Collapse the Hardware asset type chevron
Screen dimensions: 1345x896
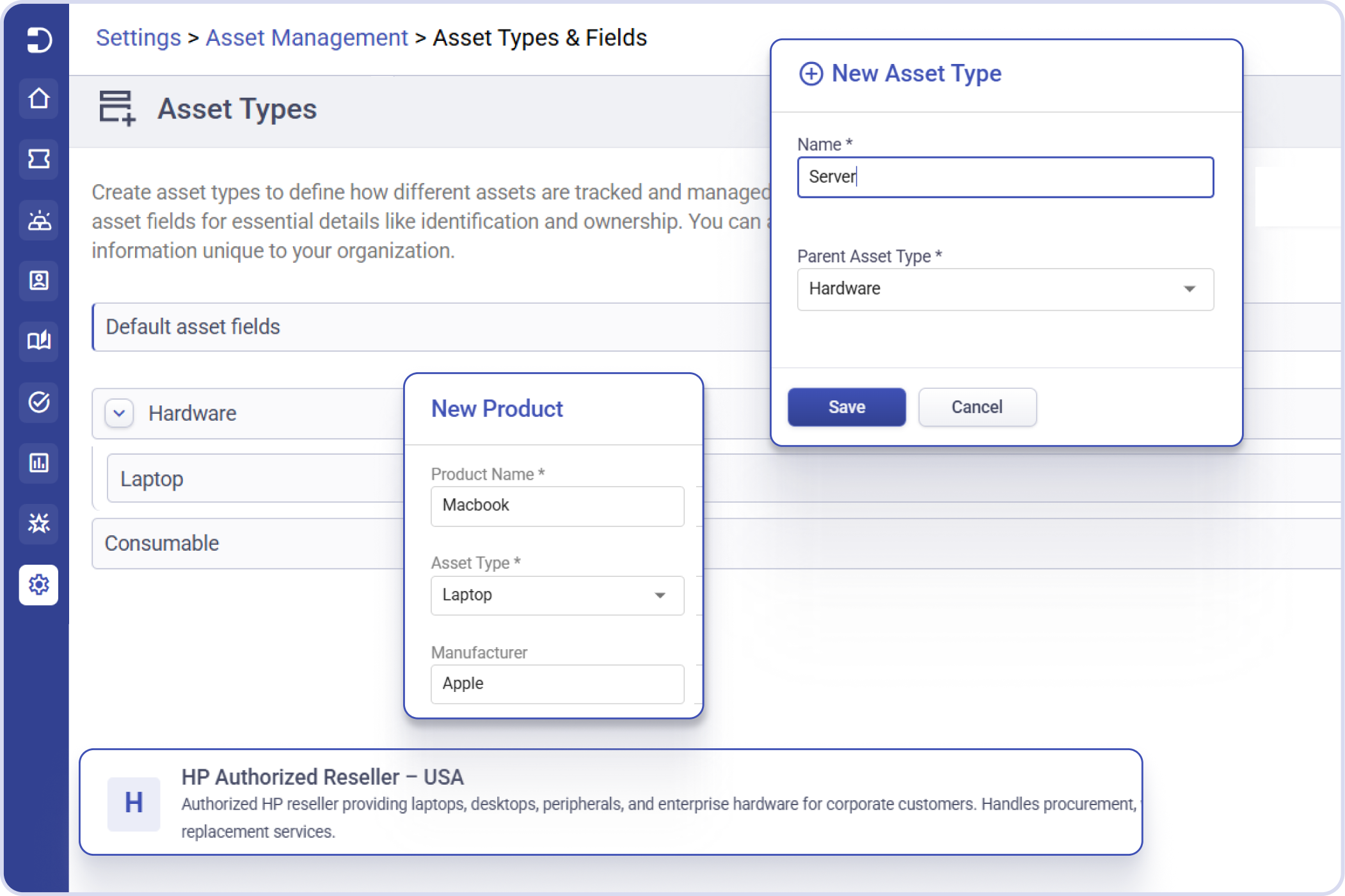tap(119, 413)
